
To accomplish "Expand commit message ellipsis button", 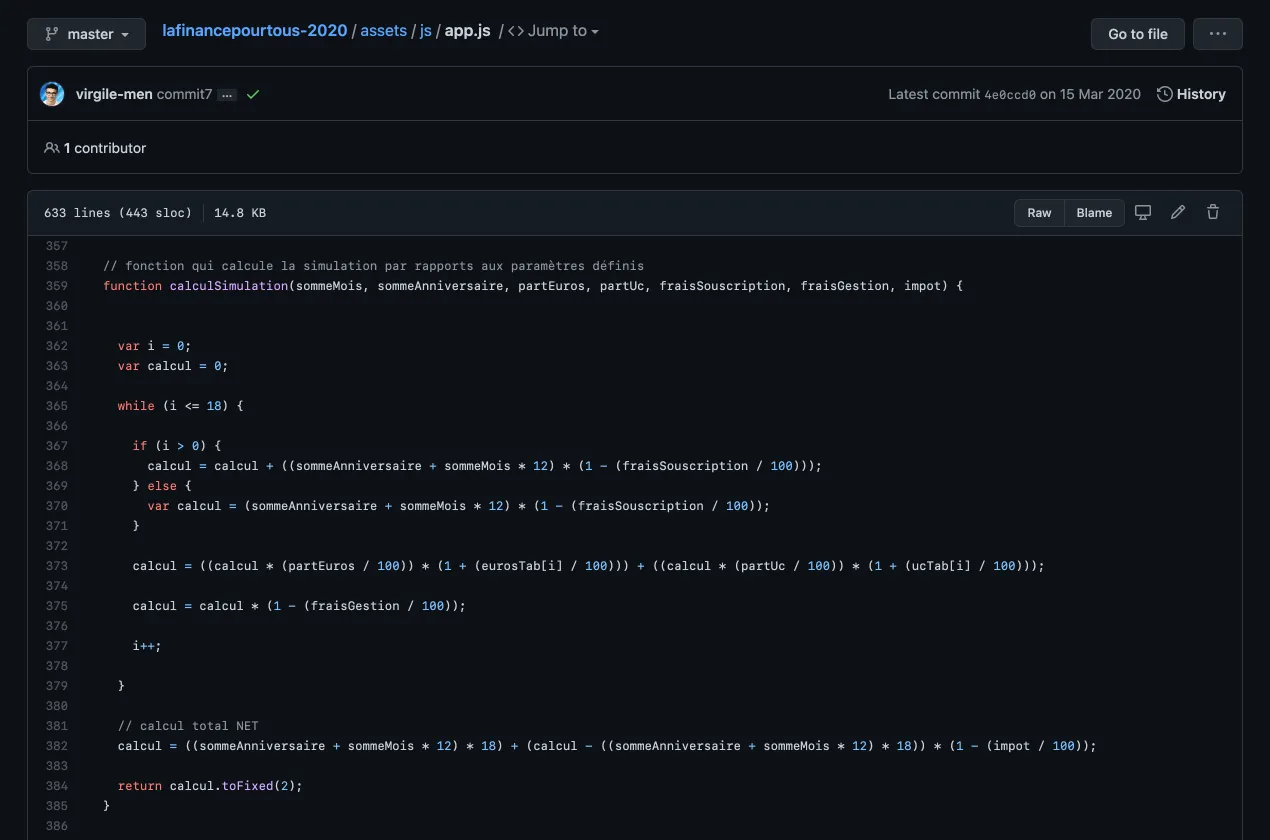I will click(x=227, y=95).
